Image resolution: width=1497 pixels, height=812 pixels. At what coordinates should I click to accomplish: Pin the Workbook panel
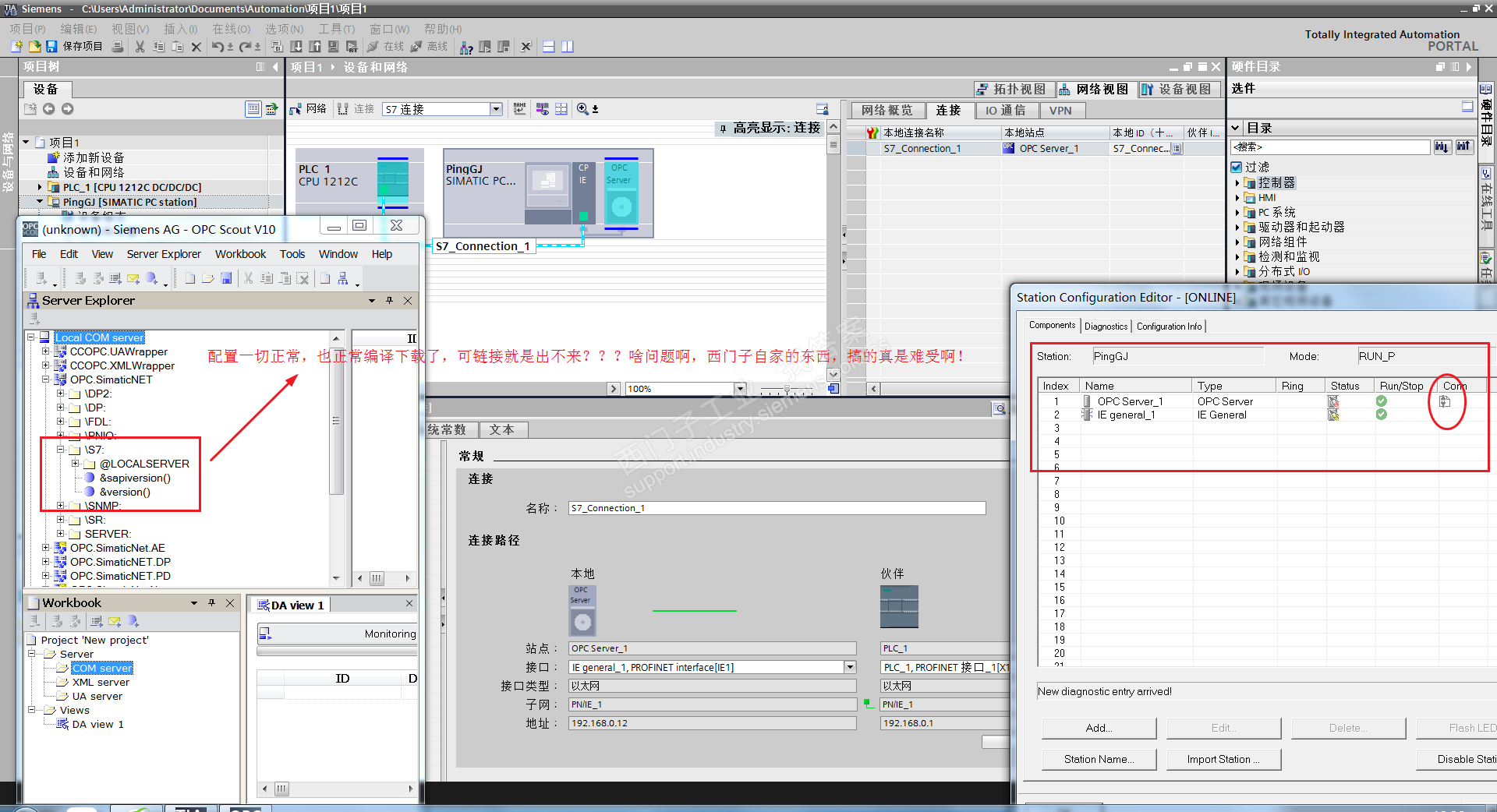click(211, 603)
